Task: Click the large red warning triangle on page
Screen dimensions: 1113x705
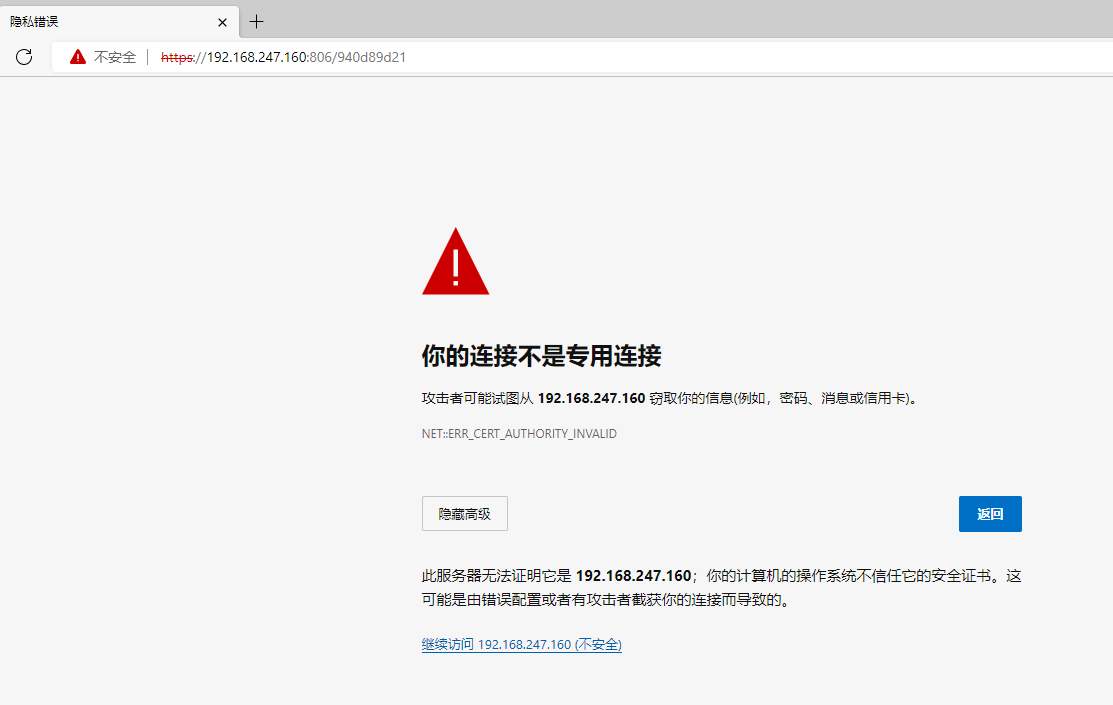Action: [456, 262]
